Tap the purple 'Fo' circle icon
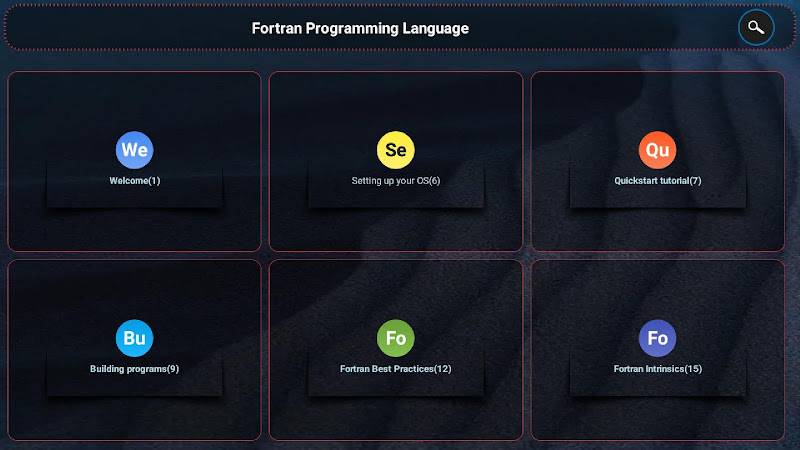 (658, 338)
